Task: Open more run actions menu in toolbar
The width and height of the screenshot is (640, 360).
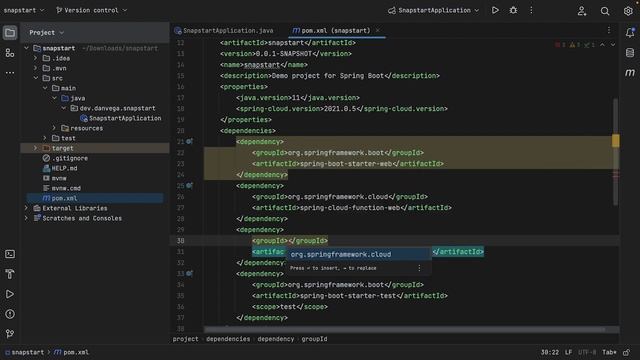Action: (531, 10)
